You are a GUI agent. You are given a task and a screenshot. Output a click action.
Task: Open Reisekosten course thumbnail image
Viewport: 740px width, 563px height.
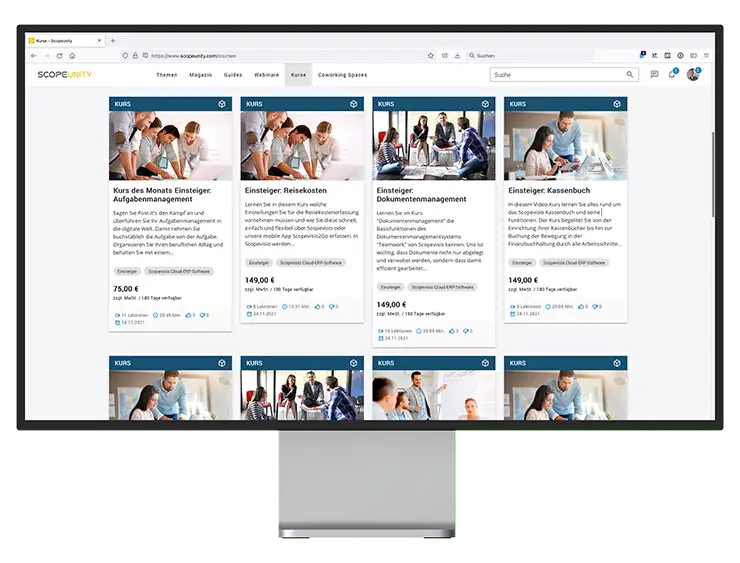tap(302, 146)
